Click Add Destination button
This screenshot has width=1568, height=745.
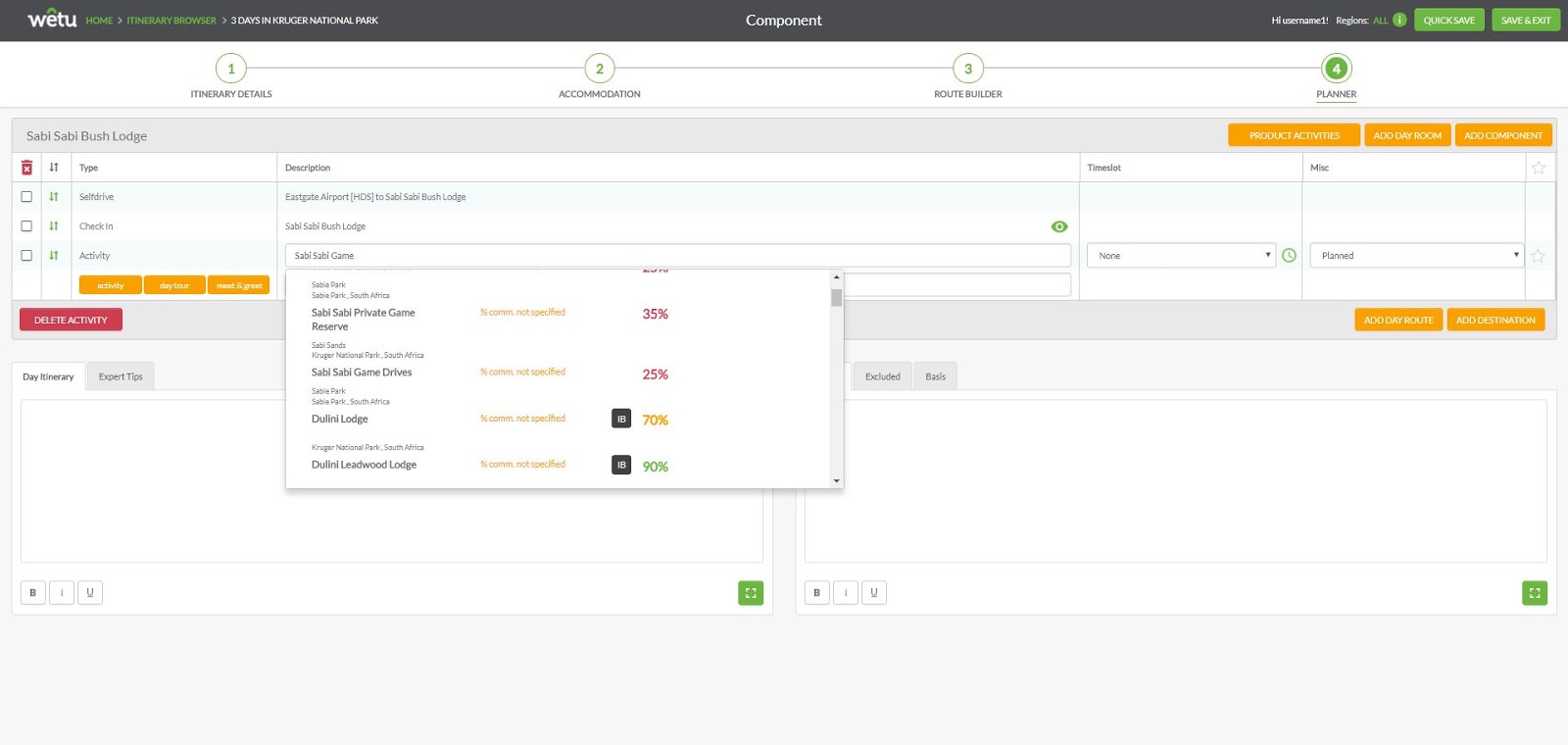pos(1495,320)
